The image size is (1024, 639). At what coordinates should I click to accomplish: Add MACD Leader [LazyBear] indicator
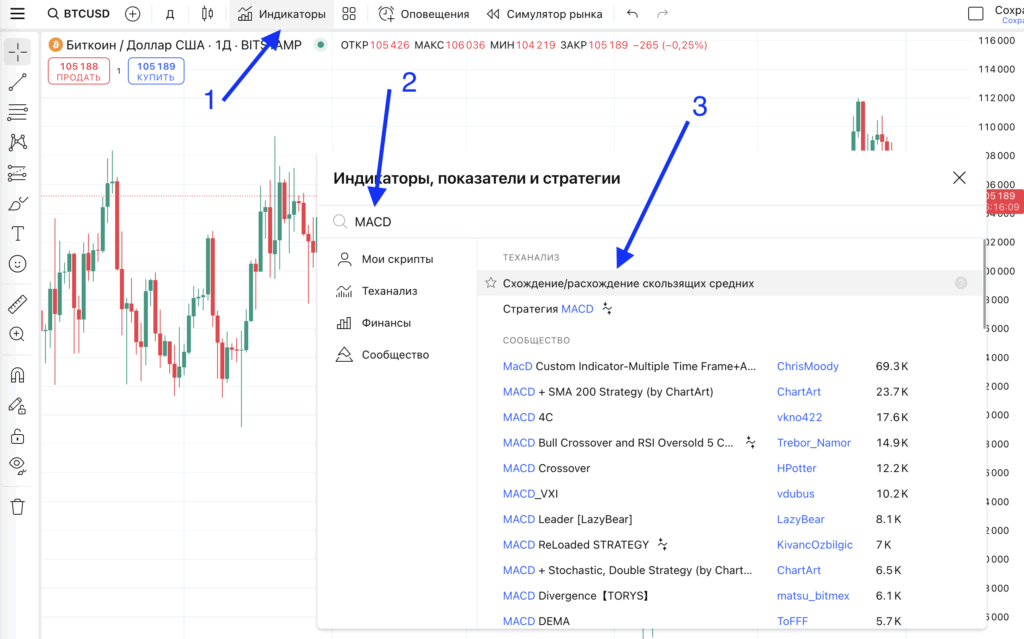pyautogui.click(x=568, y=519)
